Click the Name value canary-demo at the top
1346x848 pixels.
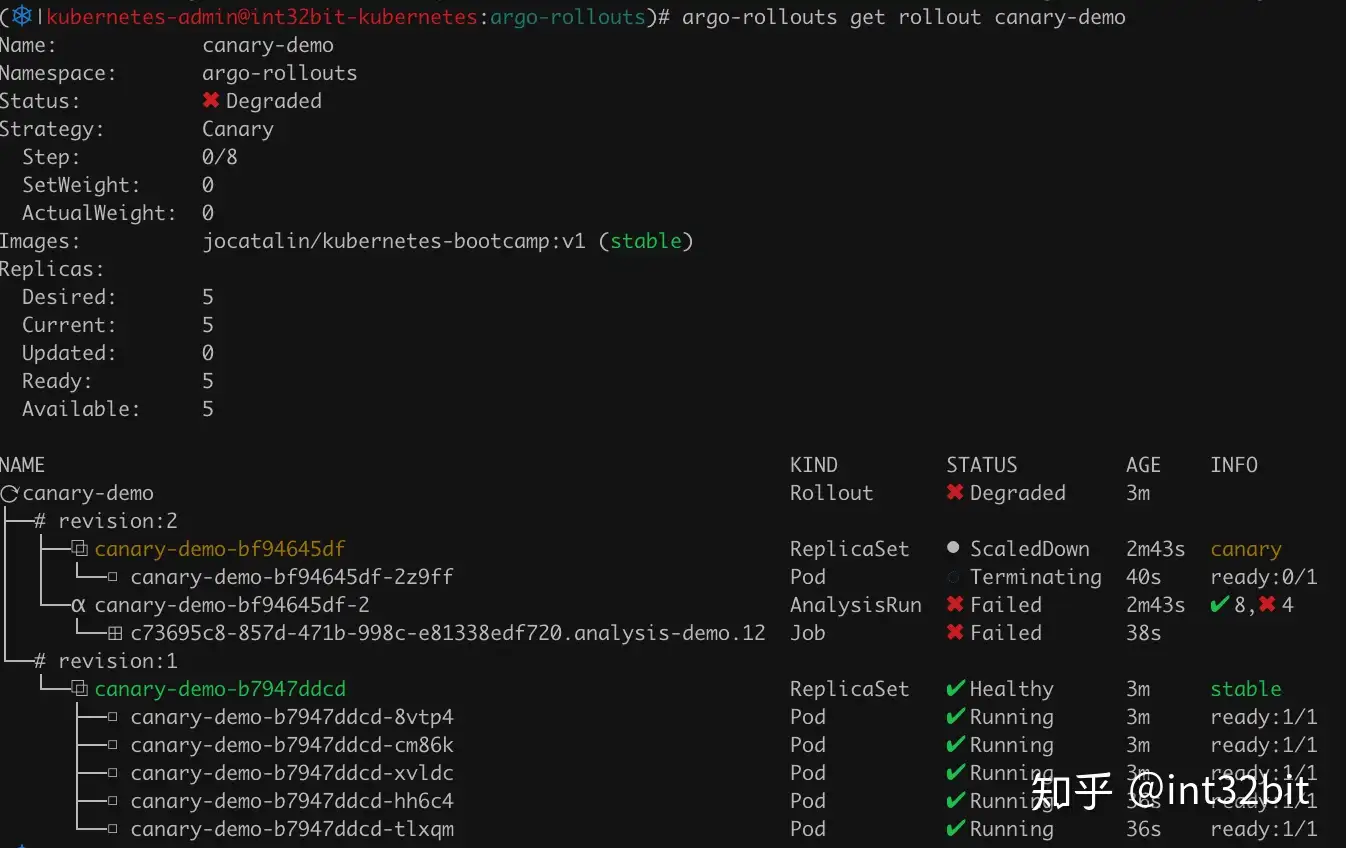pyautogui.click(x=268, y=45)
